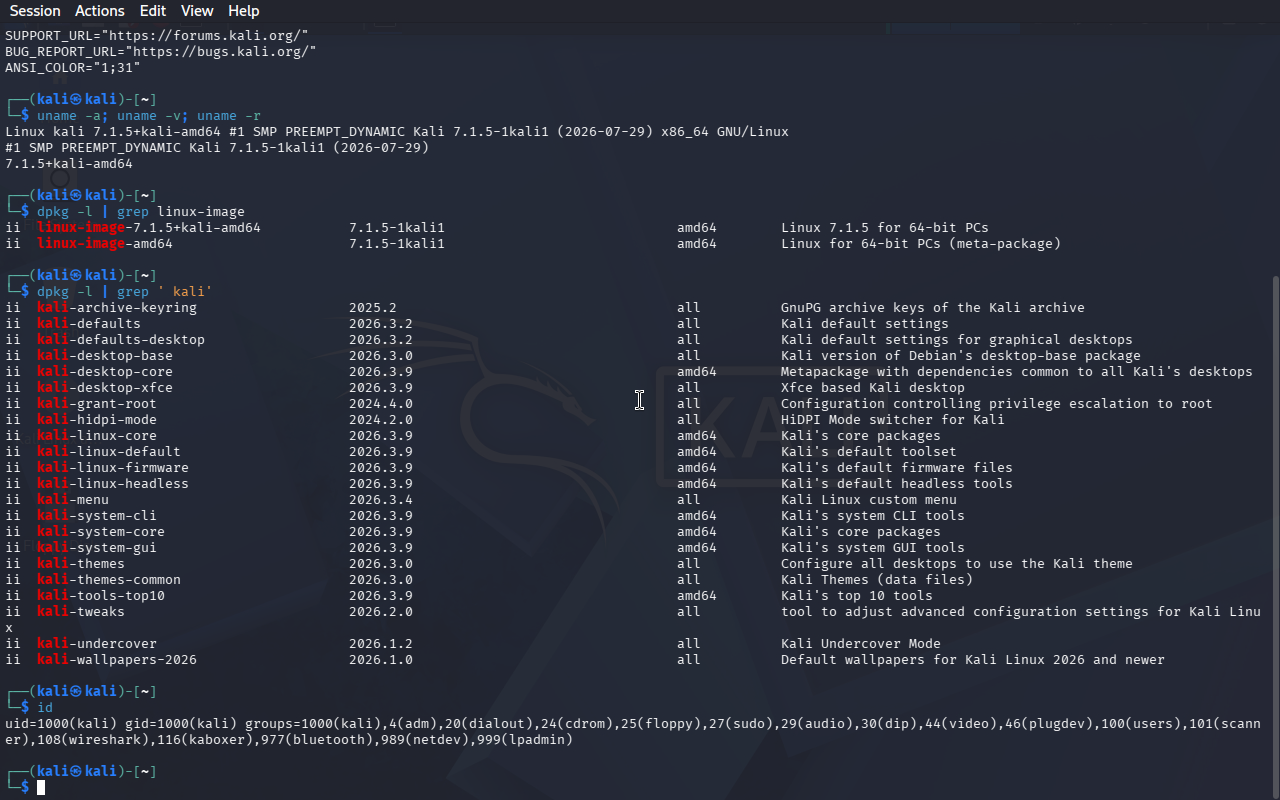Click the 'id' command text
The width and height of the screenshot is (1280, 800).
[45, 708]
